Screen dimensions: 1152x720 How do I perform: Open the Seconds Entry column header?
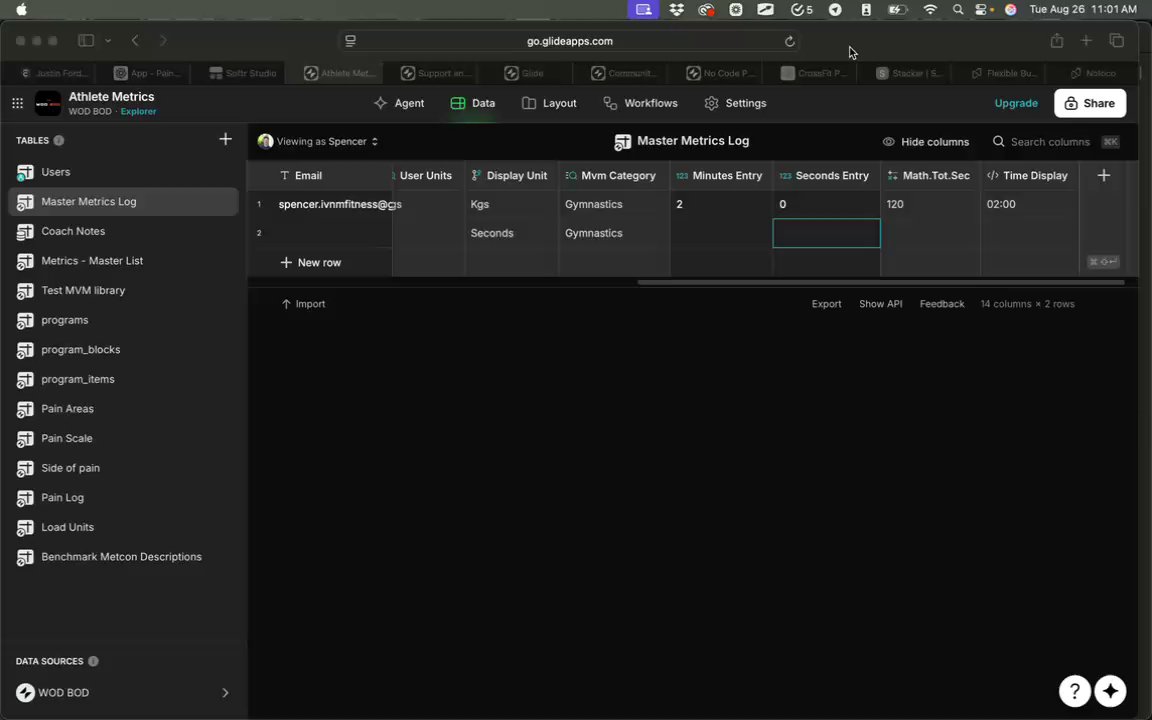point(826,176)
